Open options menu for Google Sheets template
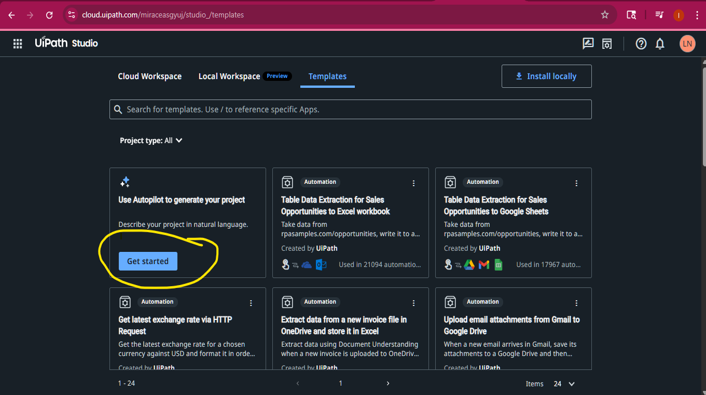The width and height of the screenshot is (706, 395). (x=576, y=183)
